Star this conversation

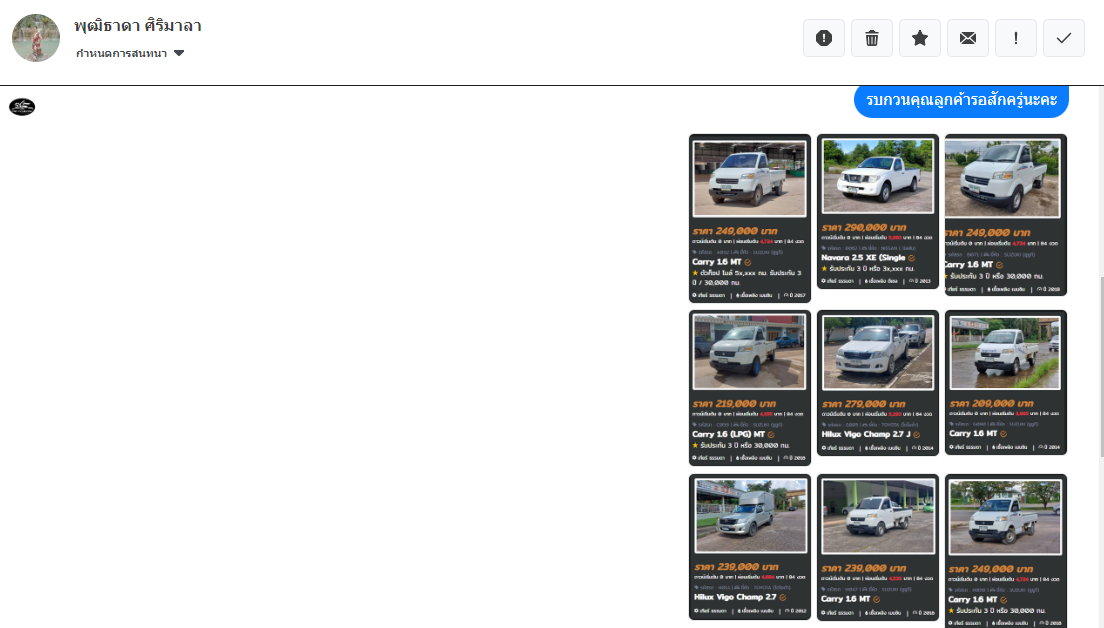tap(920, 38)
